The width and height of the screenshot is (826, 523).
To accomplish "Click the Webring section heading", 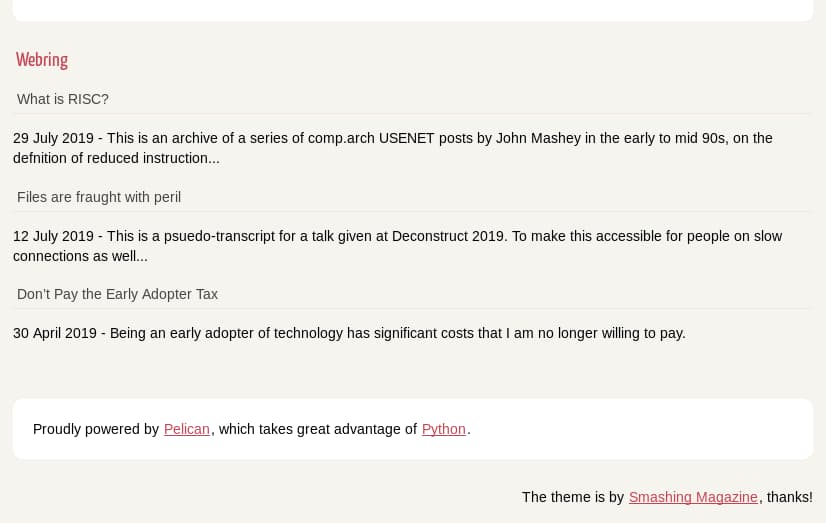I will pyautogui.click(x=42, y=60).
